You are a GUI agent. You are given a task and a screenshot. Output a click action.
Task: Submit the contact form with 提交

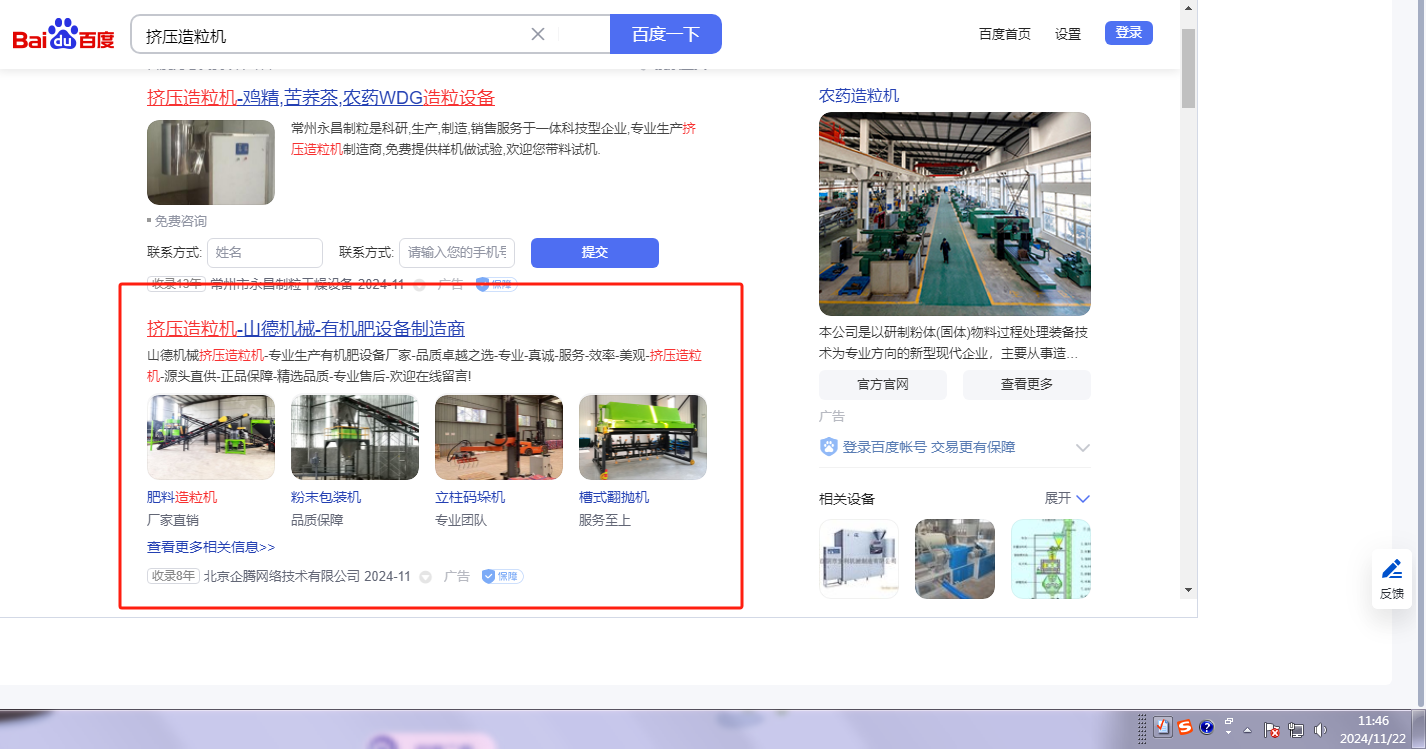[595, 252]
